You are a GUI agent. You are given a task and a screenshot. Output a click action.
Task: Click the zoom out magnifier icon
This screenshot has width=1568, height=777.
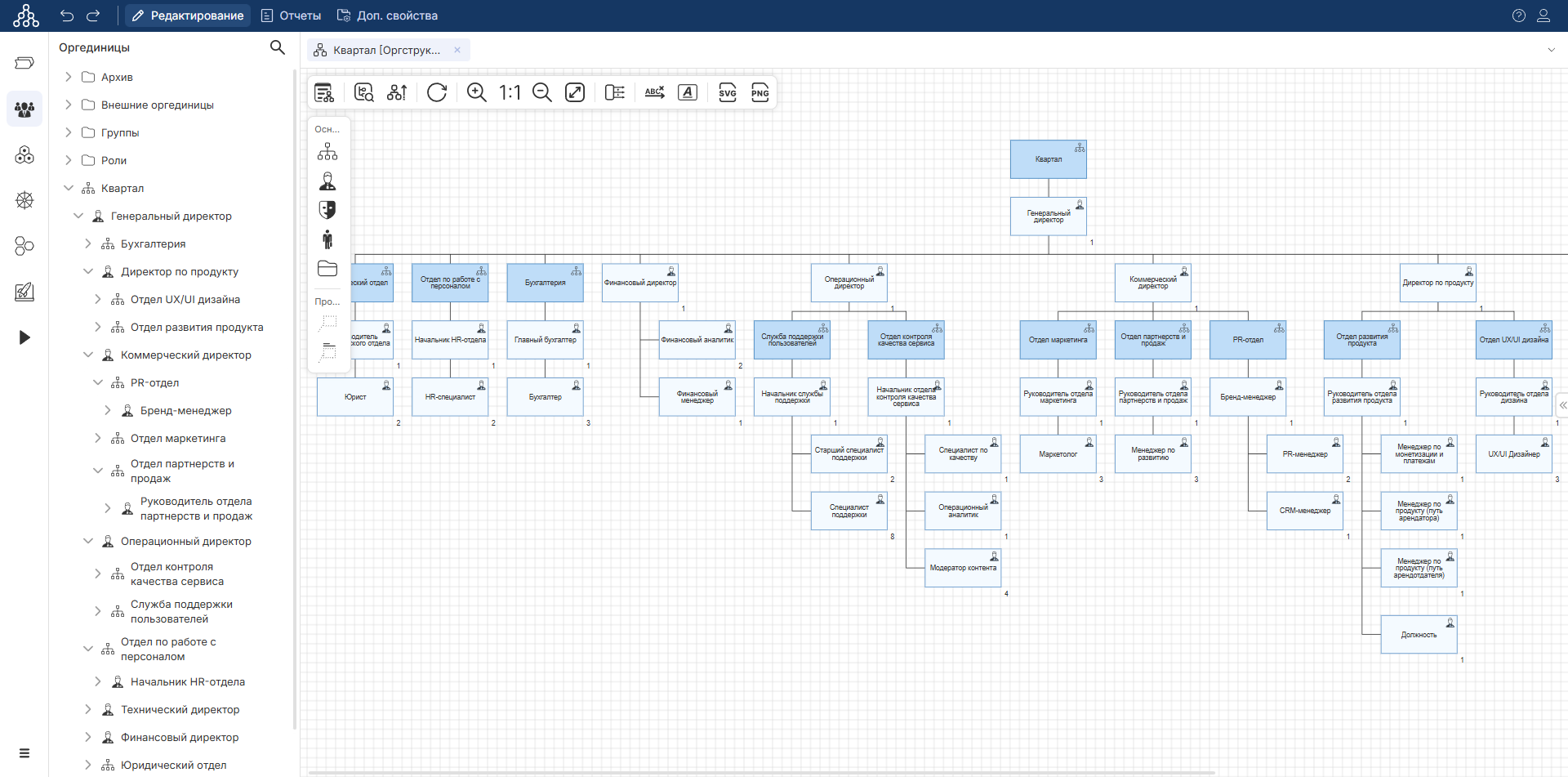coord(542,92)
